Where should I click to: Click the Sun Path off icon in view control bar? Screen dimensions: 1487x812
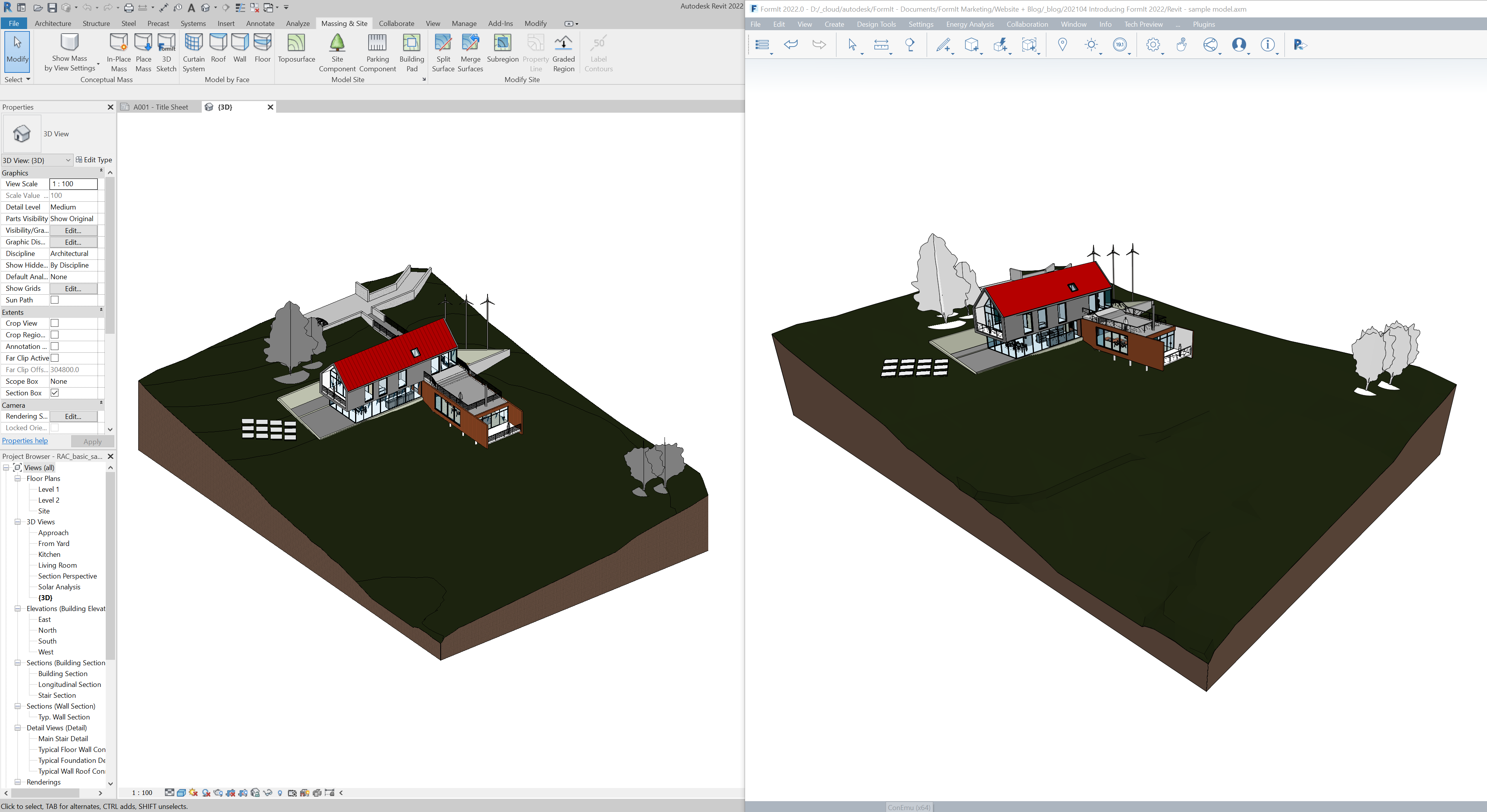click(193, 792)
